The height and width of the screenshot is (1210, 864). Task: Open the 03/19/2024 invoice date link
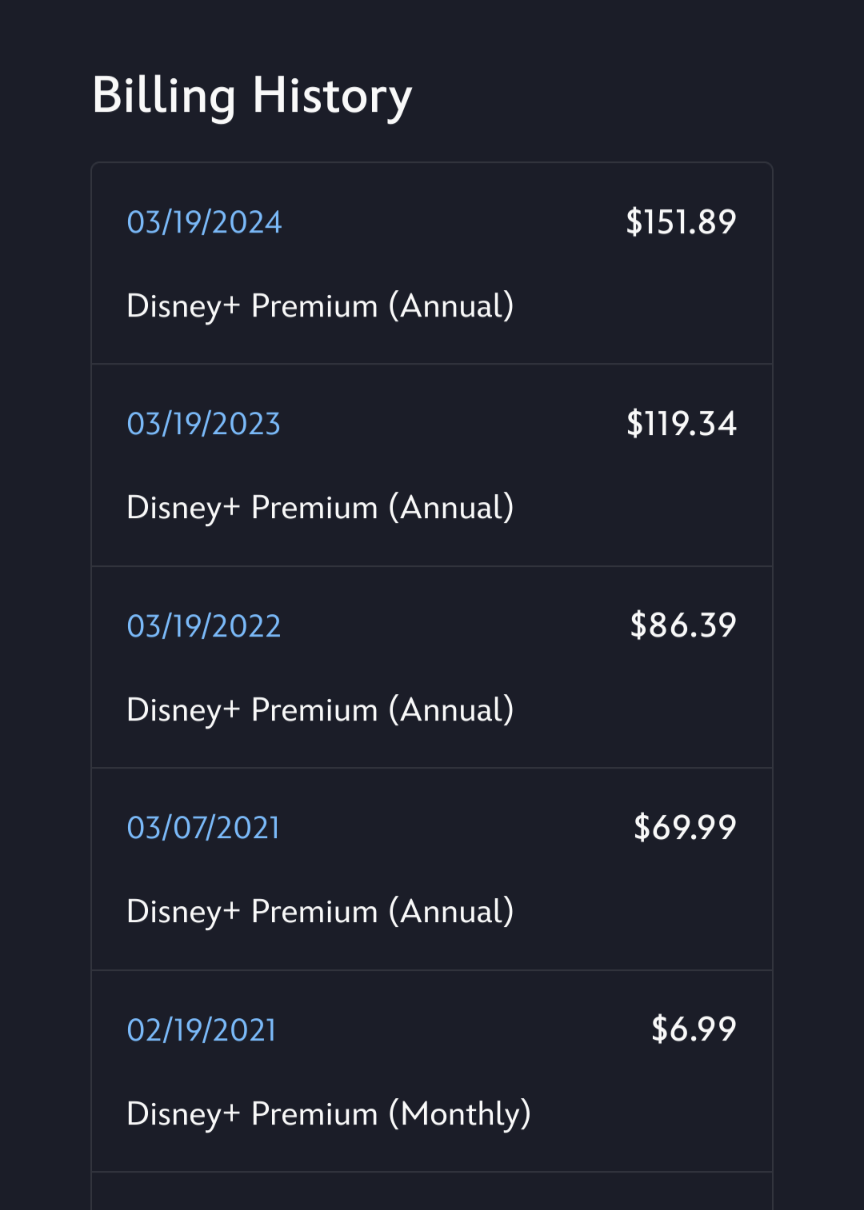[x=204, y=222]
